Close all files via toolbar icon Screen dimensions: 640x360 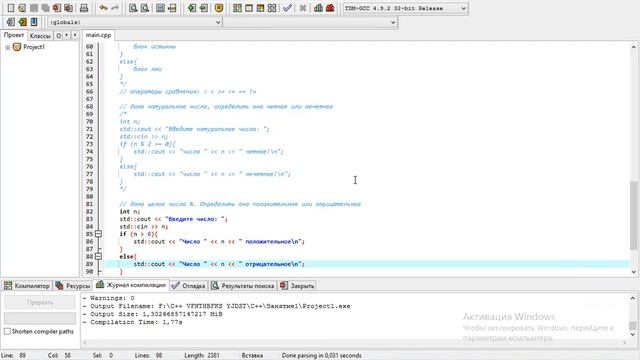pos(68,8)
